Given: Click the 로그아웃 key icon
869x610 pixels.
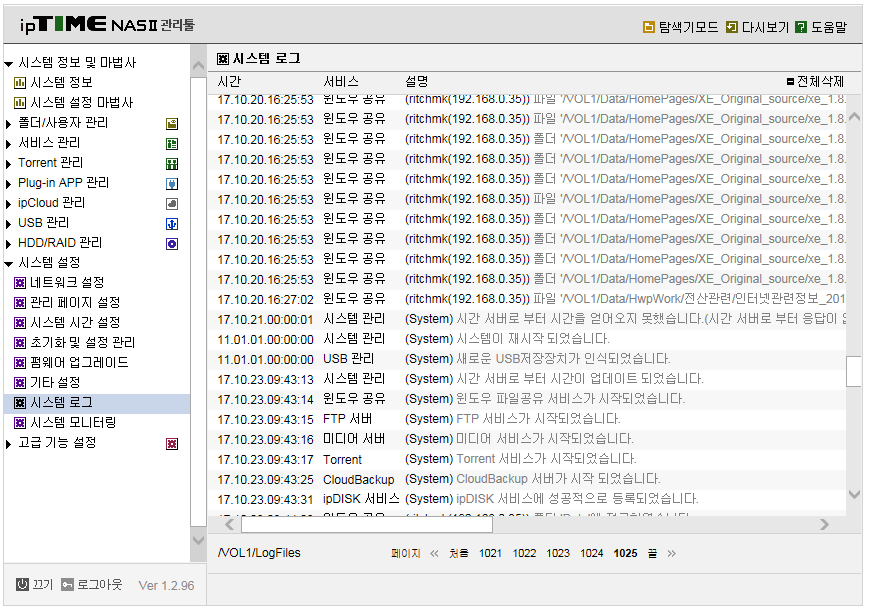Looking at the screenshot, I should click(68, 585).
